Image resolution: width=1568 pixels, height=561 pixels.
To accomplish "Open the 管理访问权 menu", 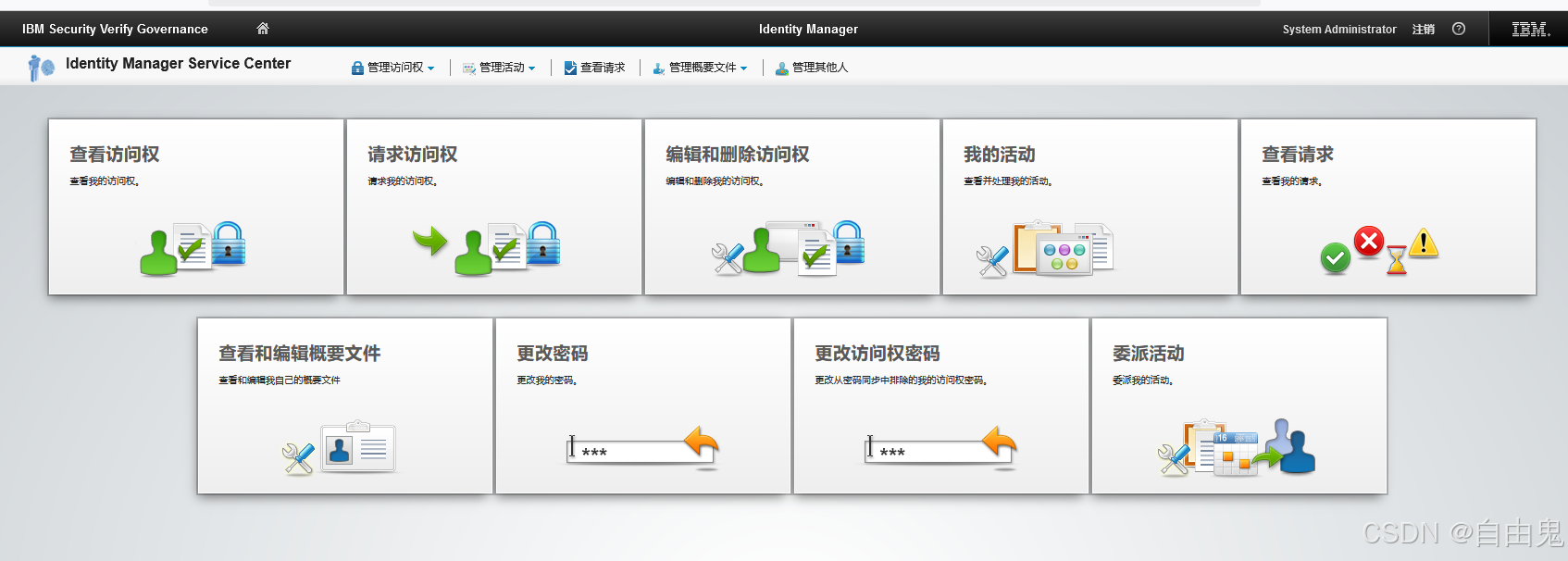I will pyautogui.click(x=394, y=68).
